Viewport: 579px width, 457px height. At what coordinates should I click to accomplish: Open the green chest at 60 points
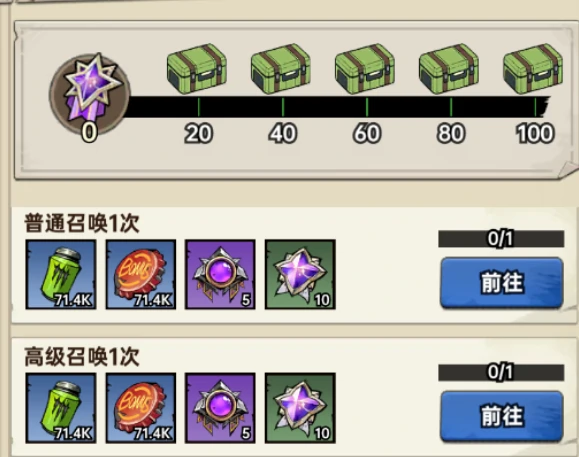(x=365, y=69)
